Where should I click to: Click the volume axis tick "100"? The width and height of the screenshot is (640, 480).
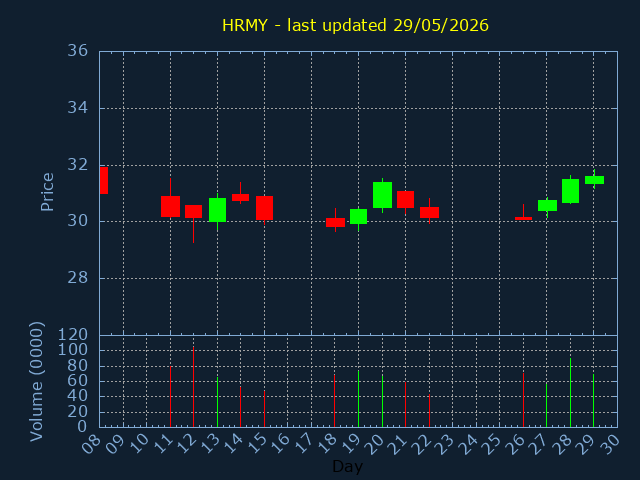tap(73, 350)
